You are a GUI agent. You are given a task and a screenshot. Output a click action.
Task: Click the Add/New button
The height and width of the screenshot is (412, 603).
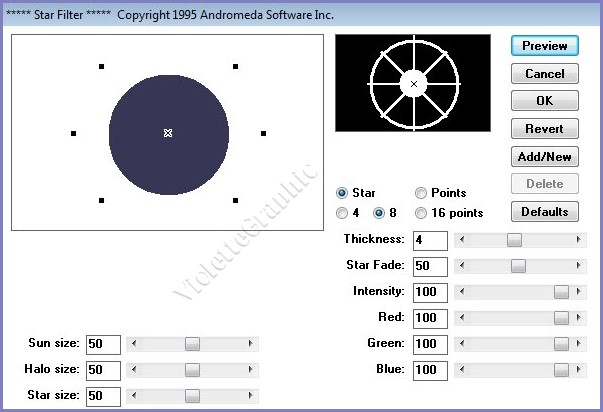click(x=544, y=156)
